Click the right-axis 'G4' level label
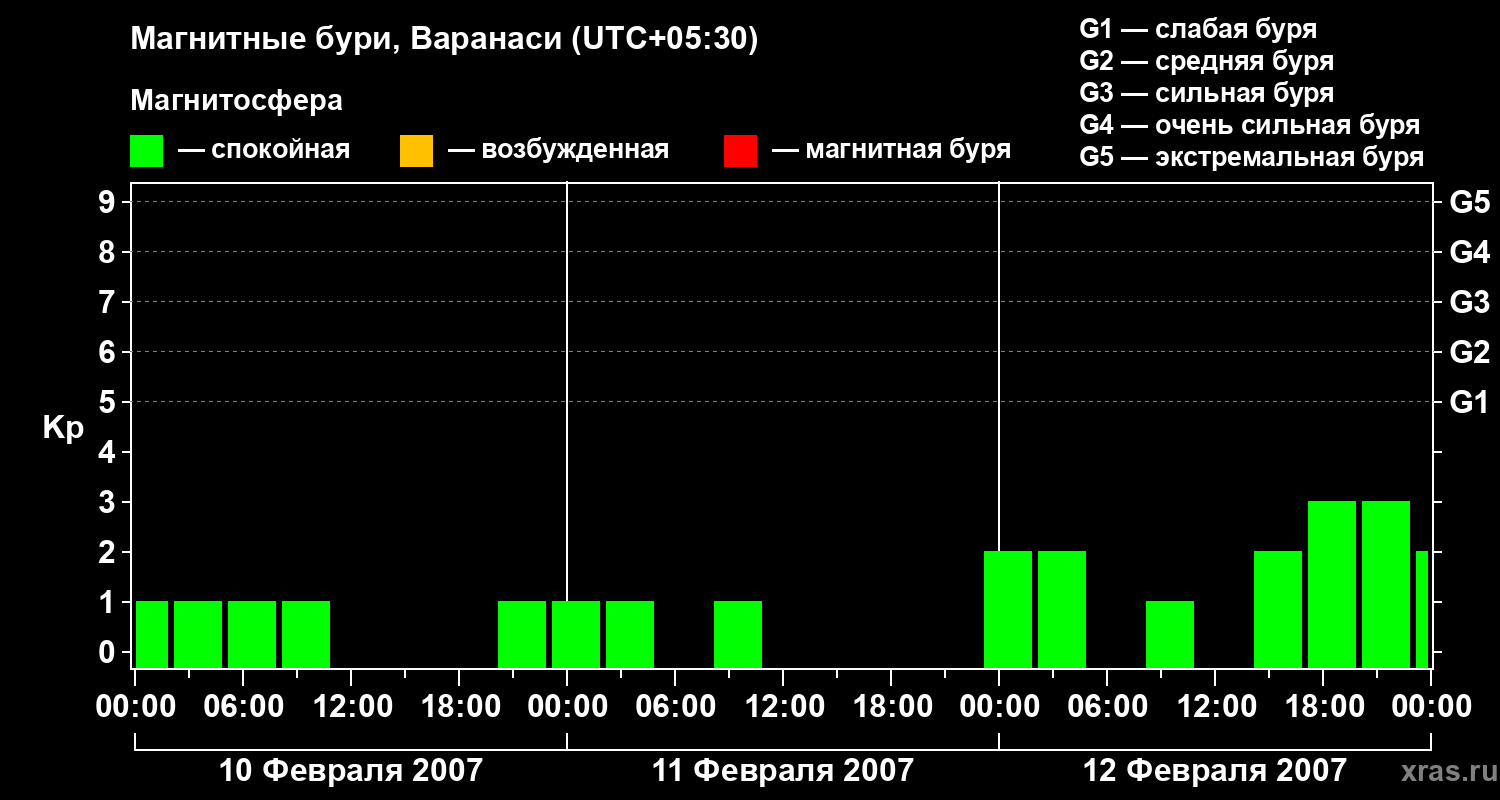The image size is (1500, 800). [1470, 252]
